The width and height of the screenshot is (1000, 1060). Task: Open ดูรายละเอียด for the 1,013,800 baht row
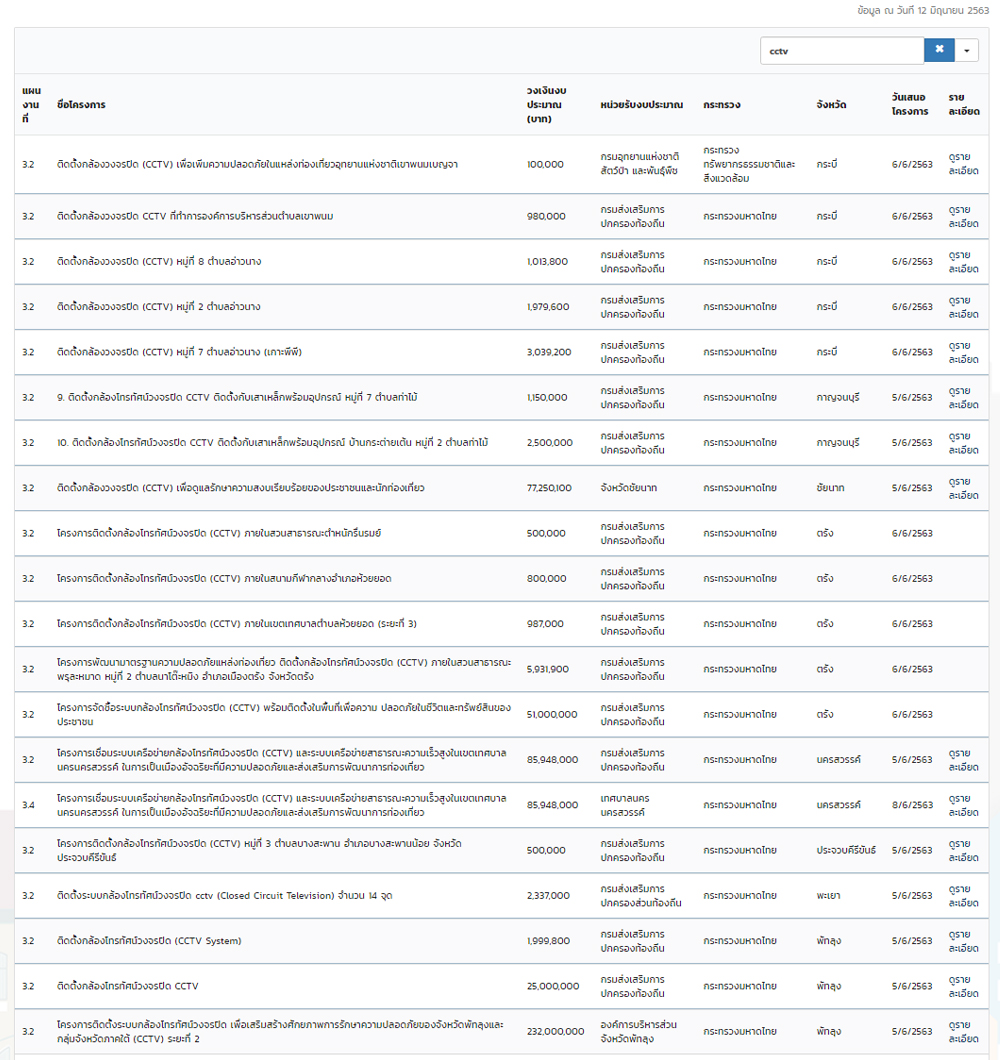[964, 261]
